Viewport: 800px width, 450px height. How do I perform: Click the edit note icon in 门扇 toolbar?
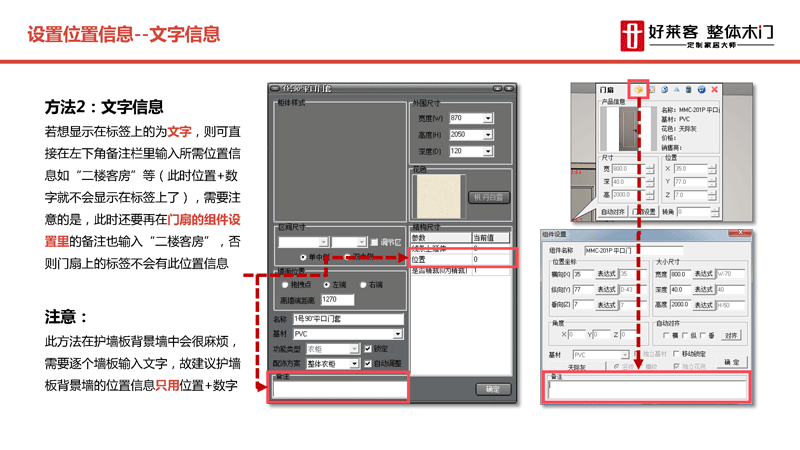652,90
